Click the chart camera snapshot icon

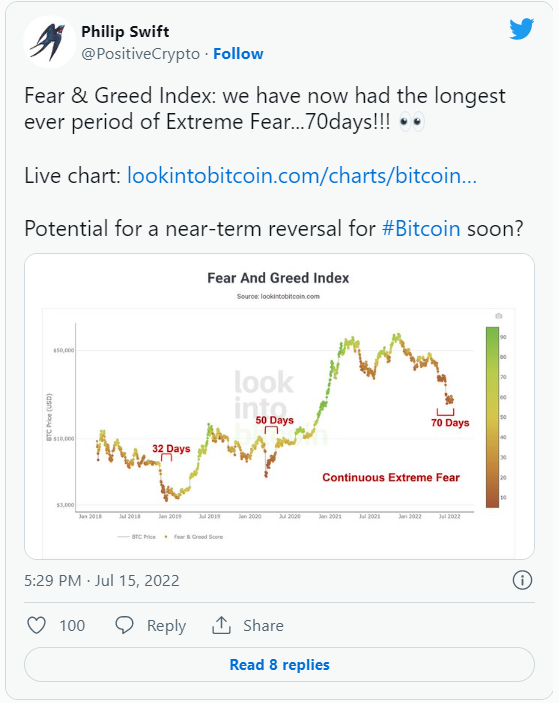(x=498, y=316)
